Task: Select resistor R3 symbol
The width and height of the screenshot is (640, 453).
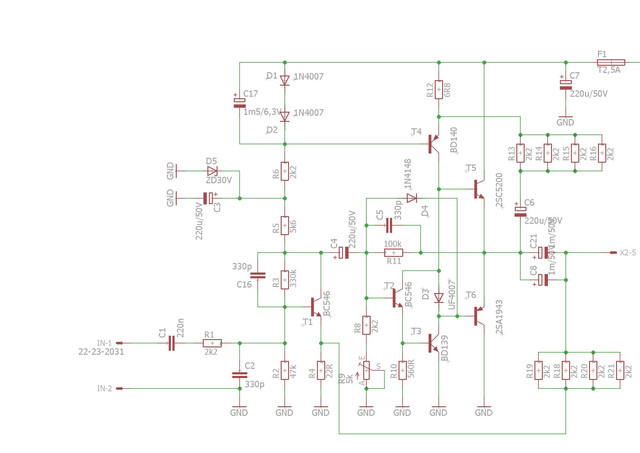Action: click(x=285, y=280)
